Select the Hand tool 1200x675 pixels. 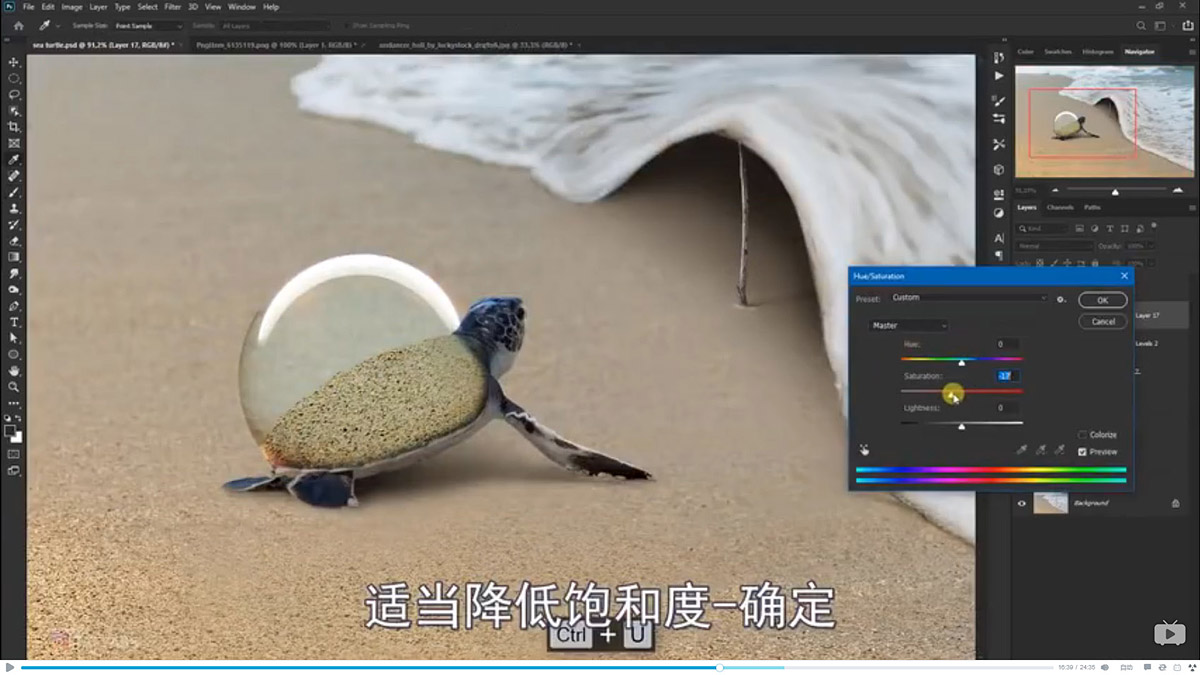pyautogui.click(x=14, y=370)
